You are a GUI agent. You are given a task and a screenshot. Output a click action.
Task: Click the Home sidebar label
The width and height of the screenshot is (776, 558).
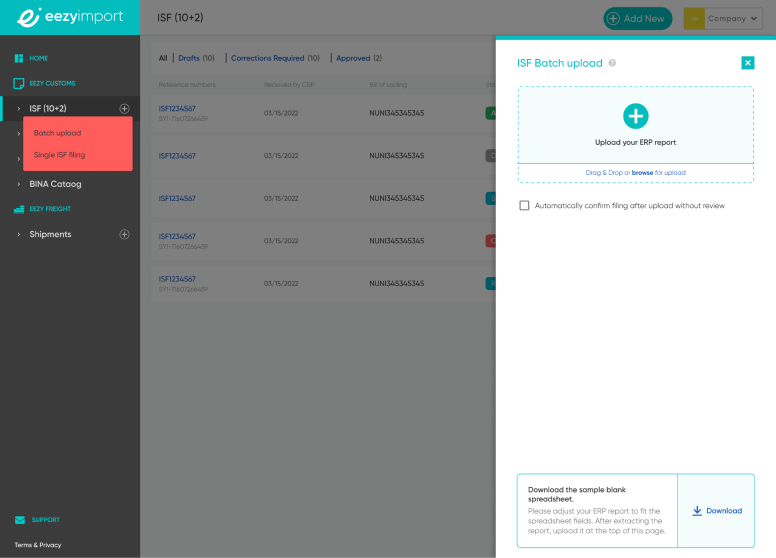pyautogui.click(x=39, y=58)
